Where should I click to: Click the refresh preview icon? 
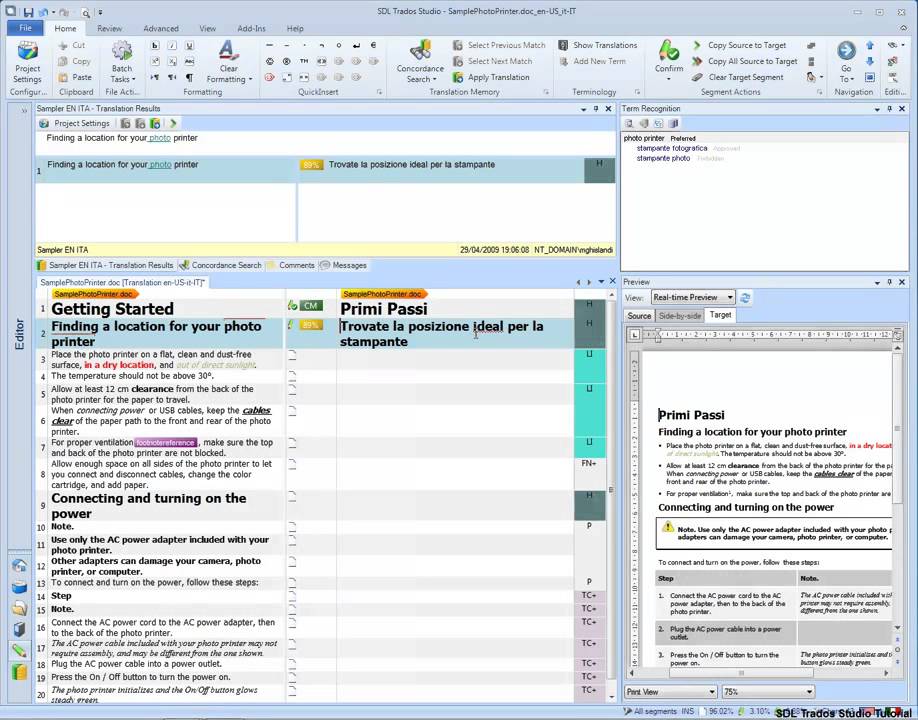[745, 297]
